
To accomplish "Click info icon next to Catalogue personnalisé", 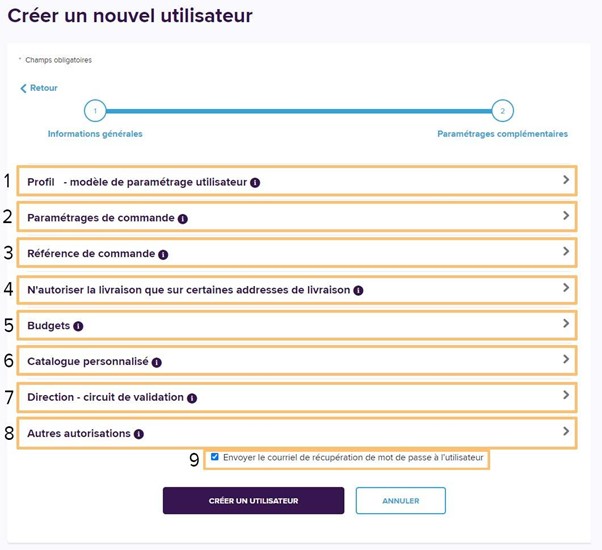I will 157,362.
